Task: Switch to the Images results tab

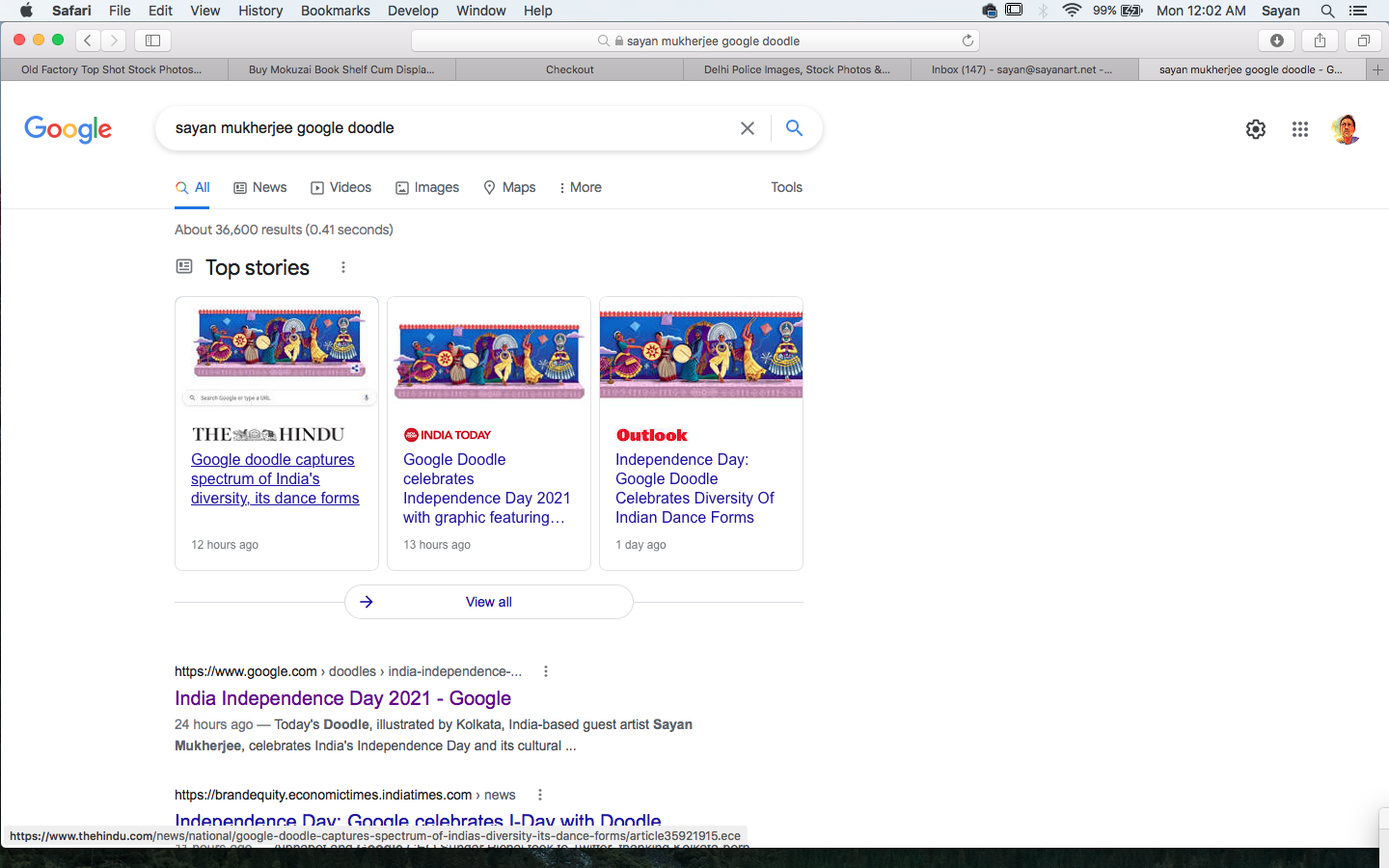Action: click(x=427, y=187)
